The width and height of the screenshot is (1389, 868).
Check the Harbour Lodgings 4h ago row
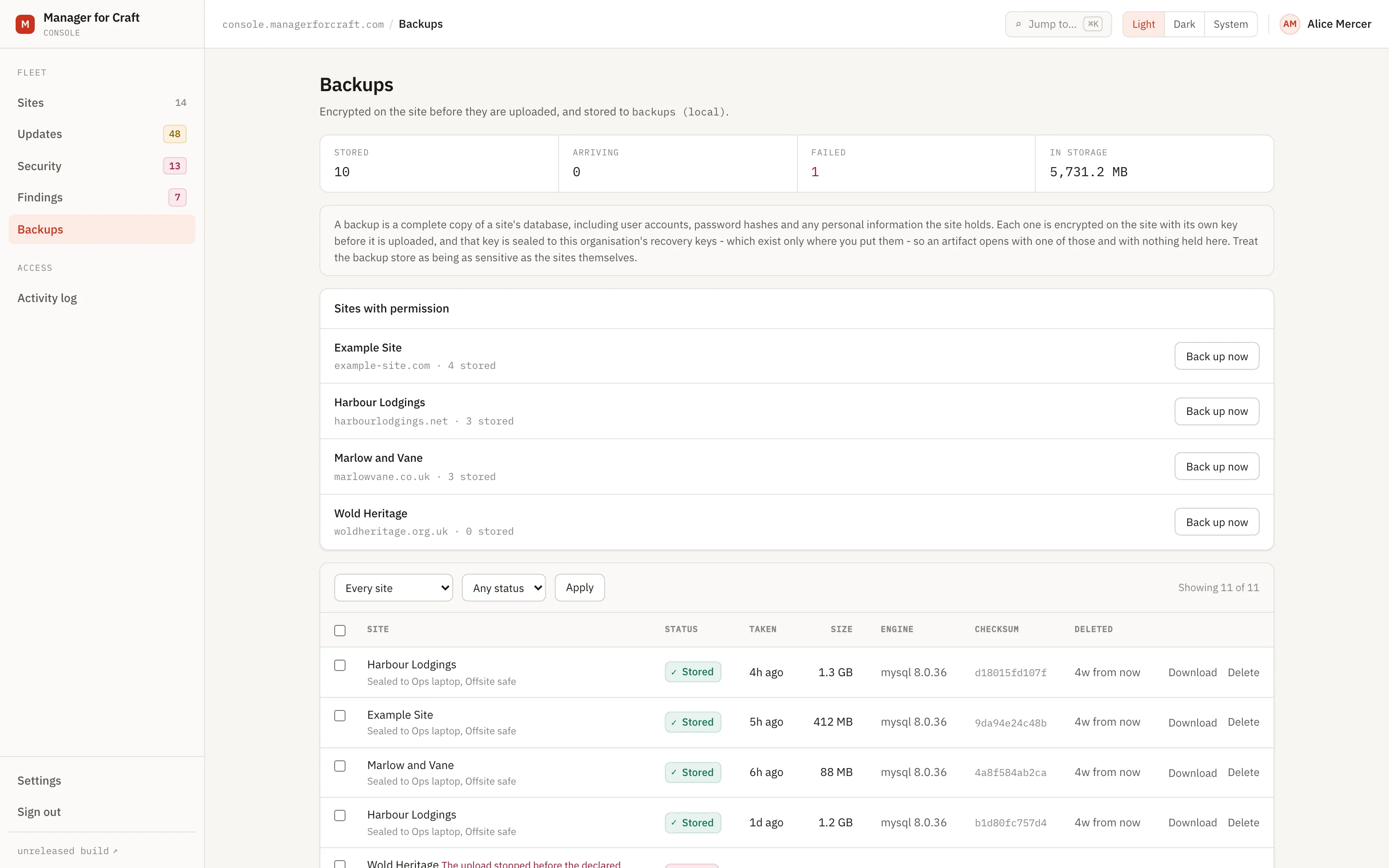pyautogui.click(x=340, y=665)
